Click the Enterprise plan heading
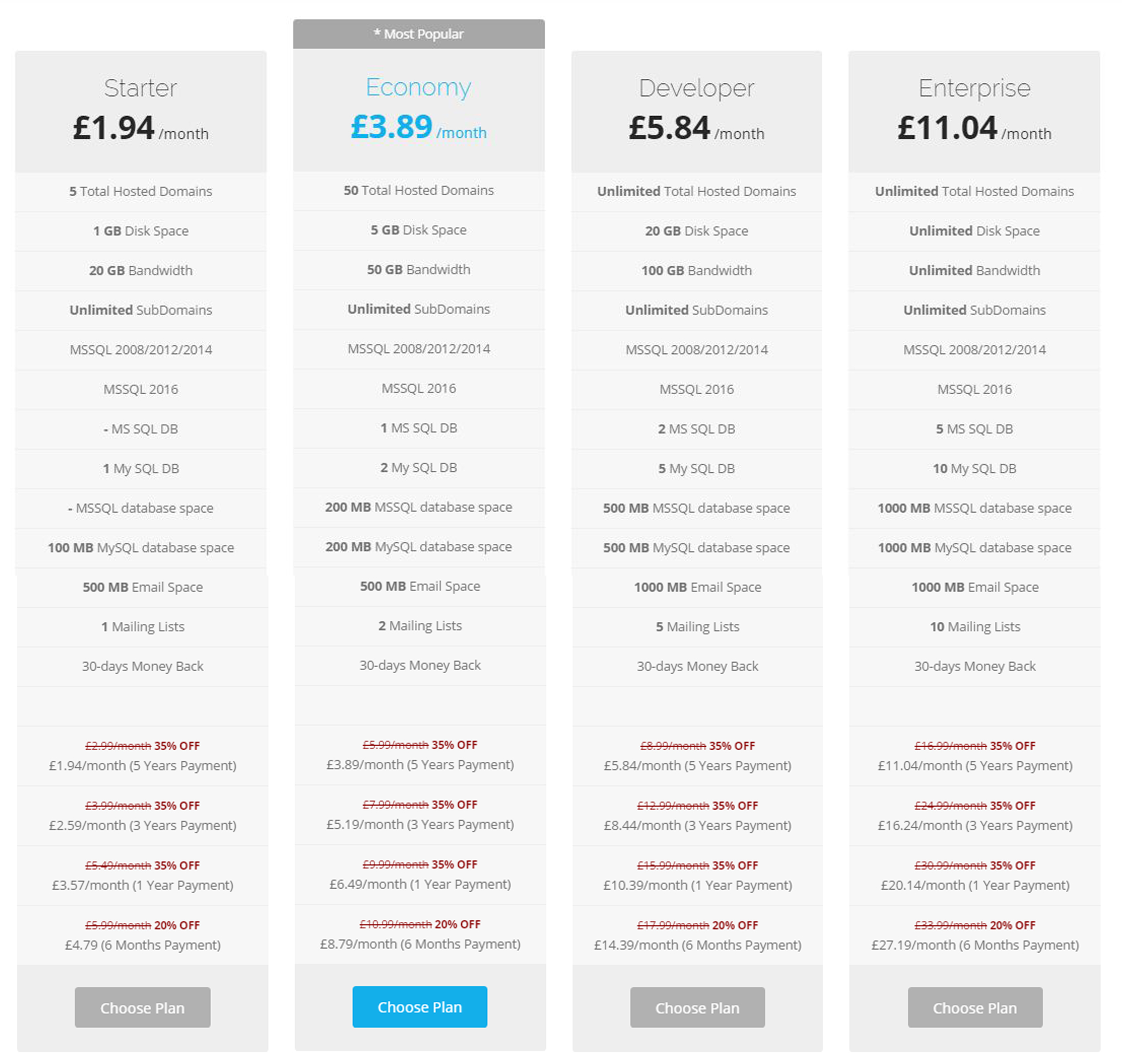Viewport: 1122px width, 1064px height. pos(975,88)
